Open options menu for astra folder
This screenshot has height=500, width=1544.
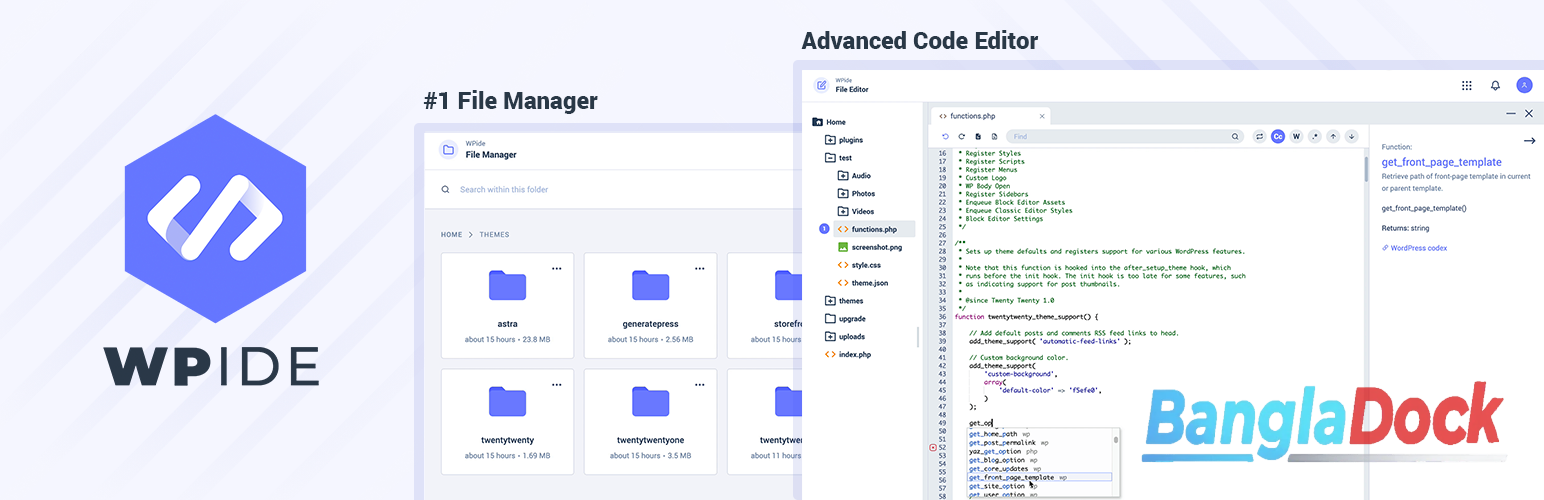[x=557, y=268]
